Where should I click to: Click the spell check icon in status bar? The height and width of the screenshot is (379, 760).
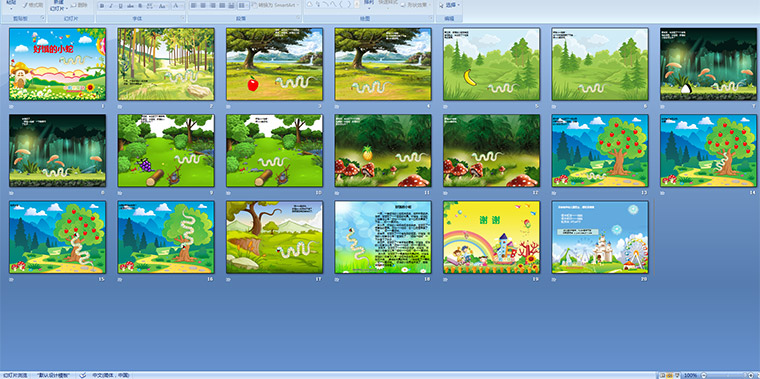(83, 376)
